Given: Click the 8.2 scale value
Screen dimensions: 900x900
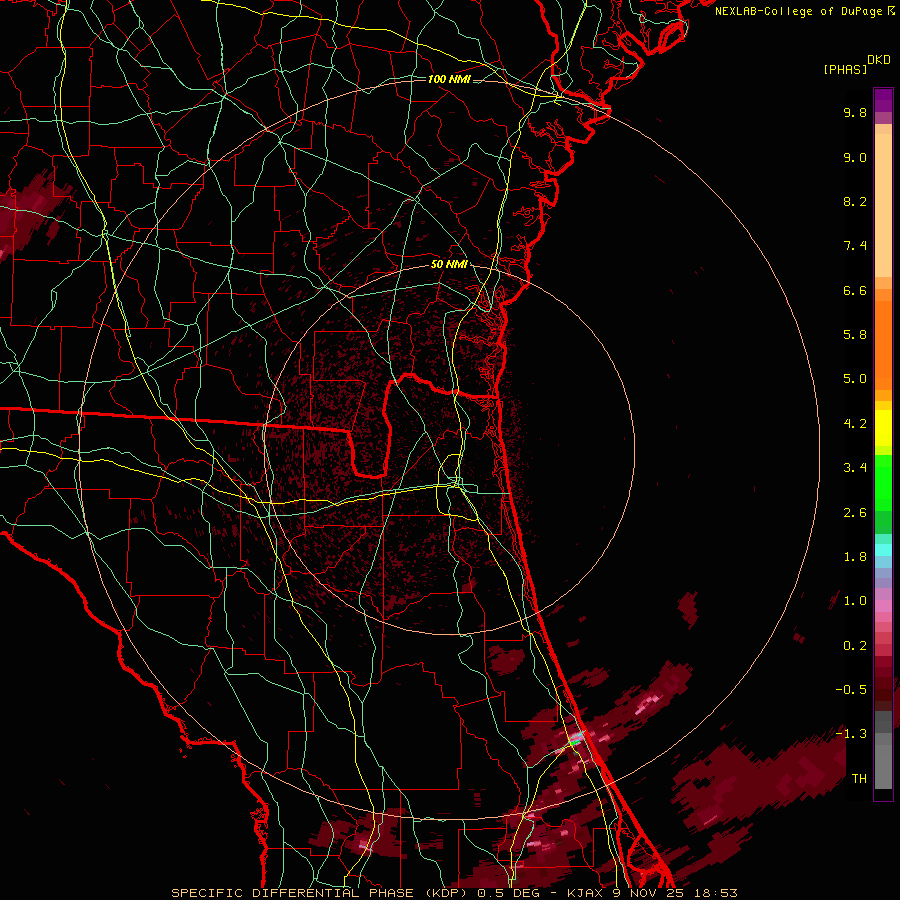Looking at the screenshot, I should (x=855, y=201).
